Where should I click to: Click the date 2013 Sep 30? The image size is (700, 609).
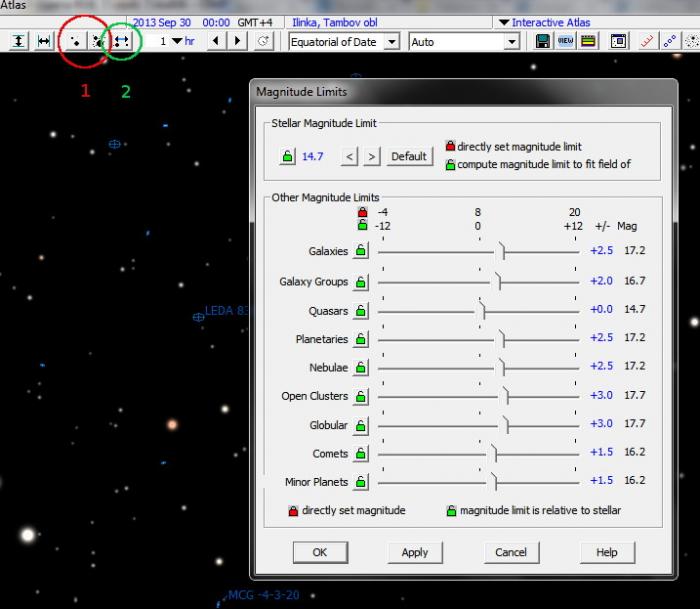pyautogui.click(x=162, y=22)
